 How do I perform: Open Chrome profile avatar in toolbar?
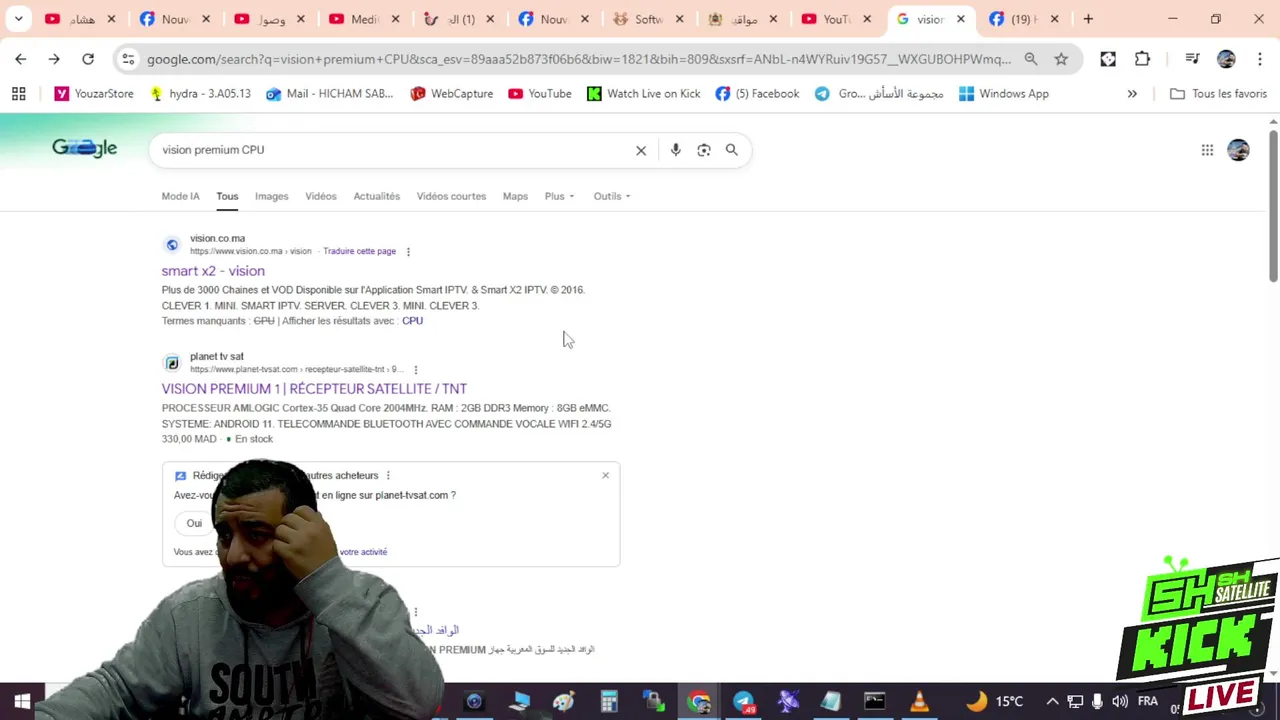(x=1226, y=59)
